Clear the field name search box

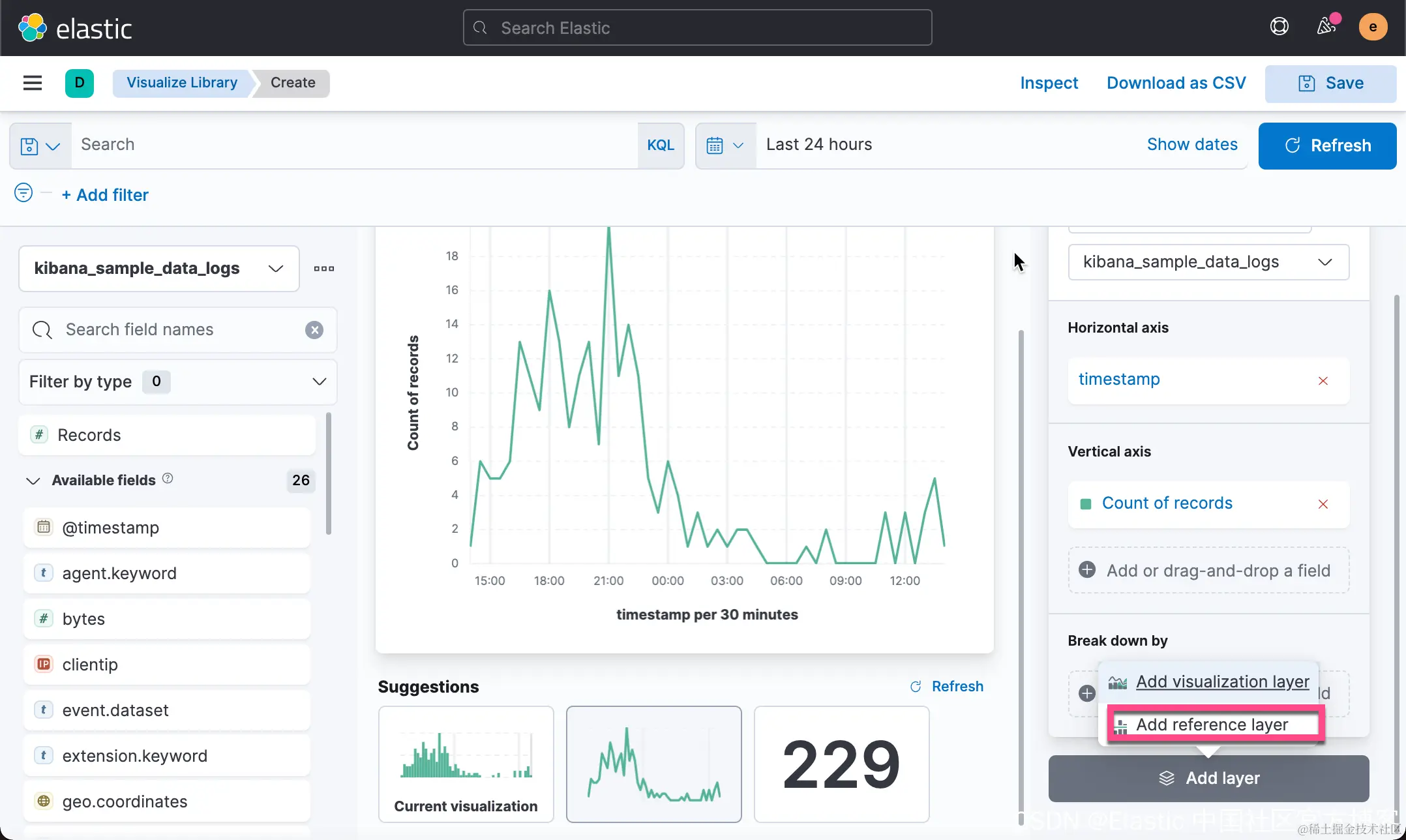(314, 330)
